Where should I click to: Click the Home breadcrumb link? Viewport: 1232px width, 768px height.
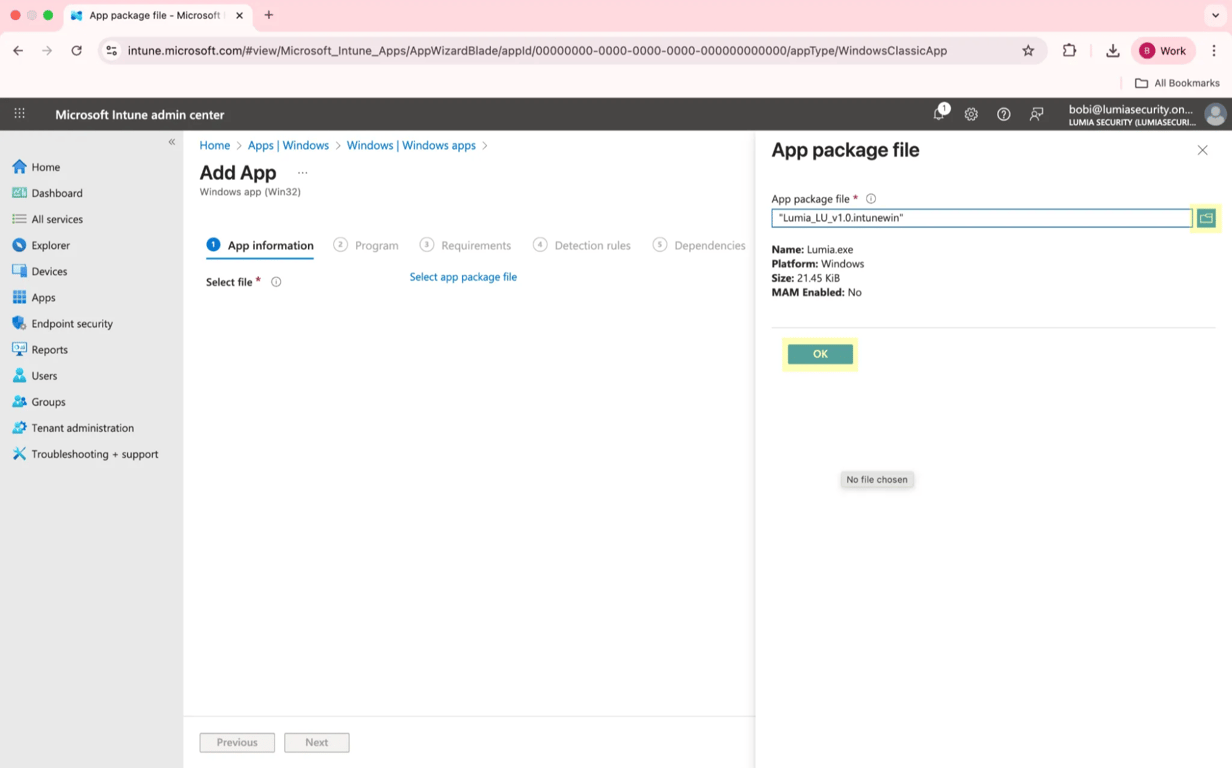214,145
